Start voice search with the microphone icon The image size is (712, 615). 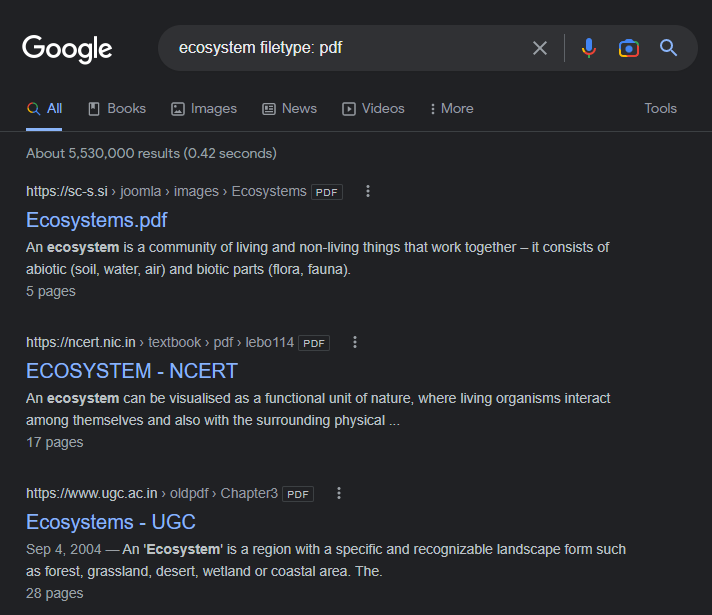(x=588, y=48)
